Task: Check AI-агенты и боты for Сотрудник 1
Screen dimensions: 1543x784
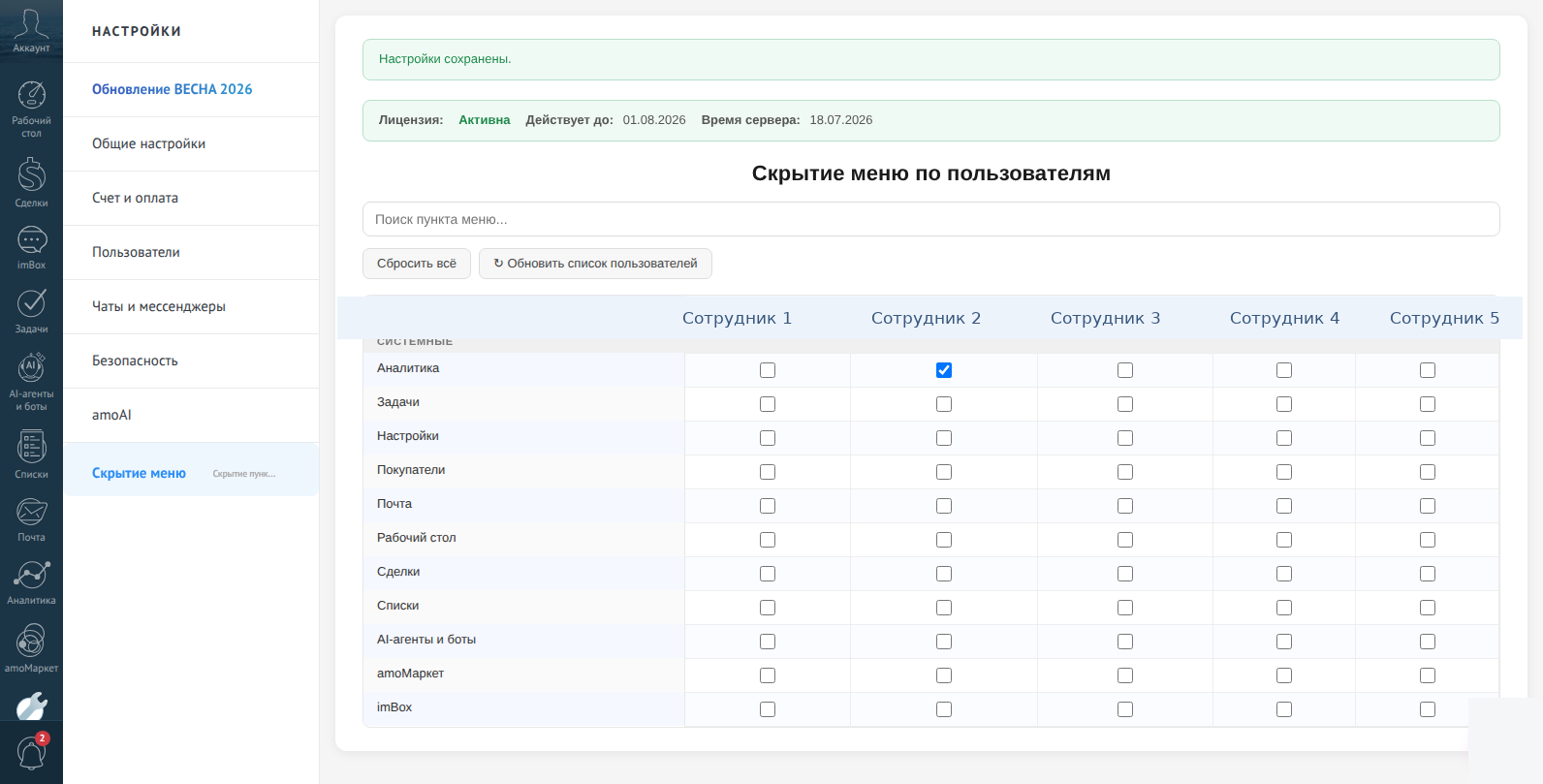Action: [x=768, y=642]
